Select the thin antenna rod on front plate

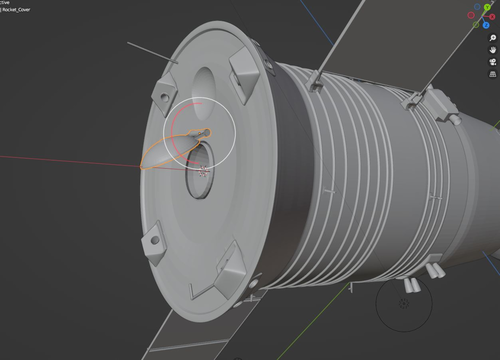pos(152,53)
